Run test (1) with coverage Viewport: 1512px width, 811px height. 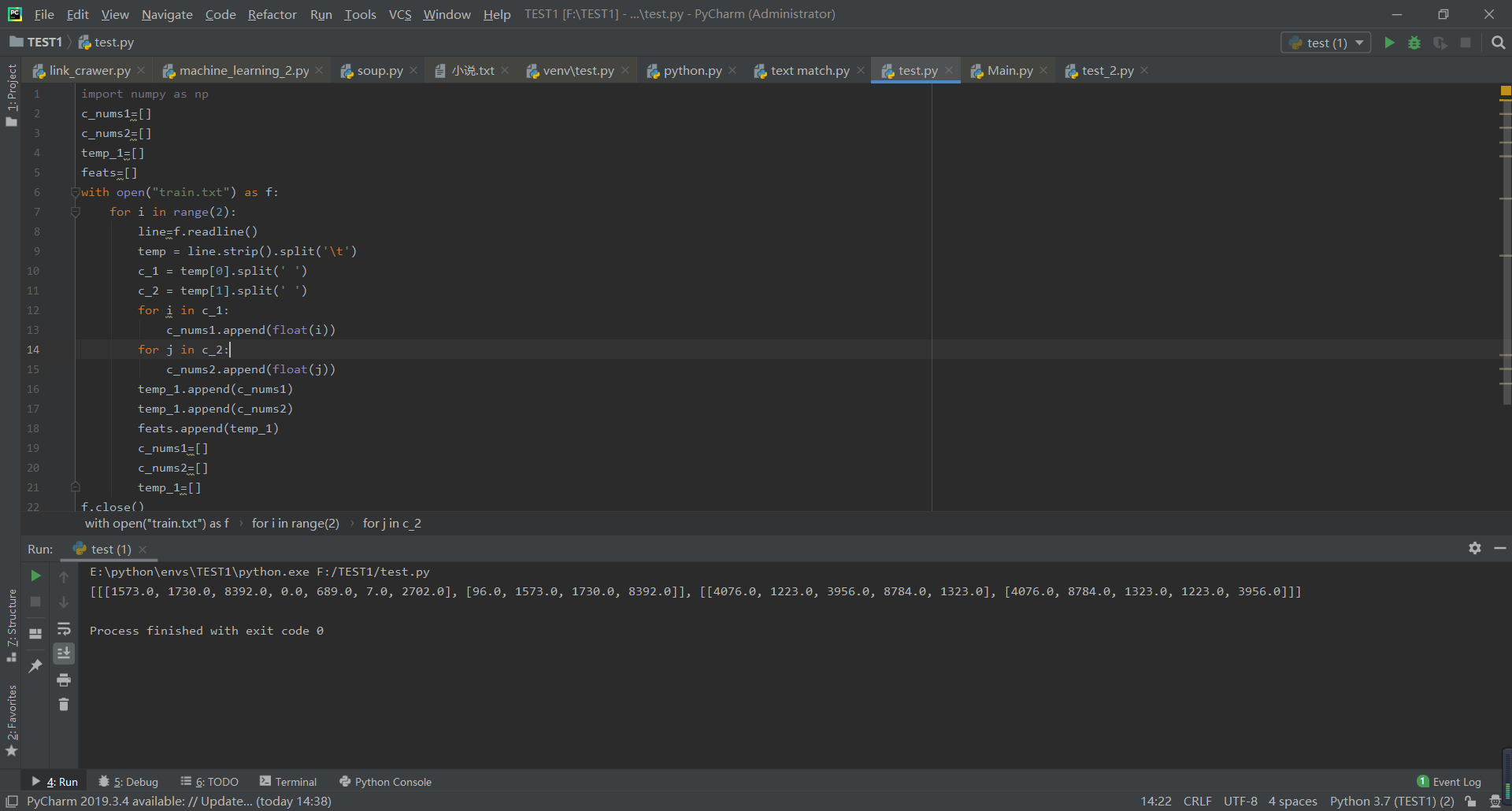(1440, 43)
